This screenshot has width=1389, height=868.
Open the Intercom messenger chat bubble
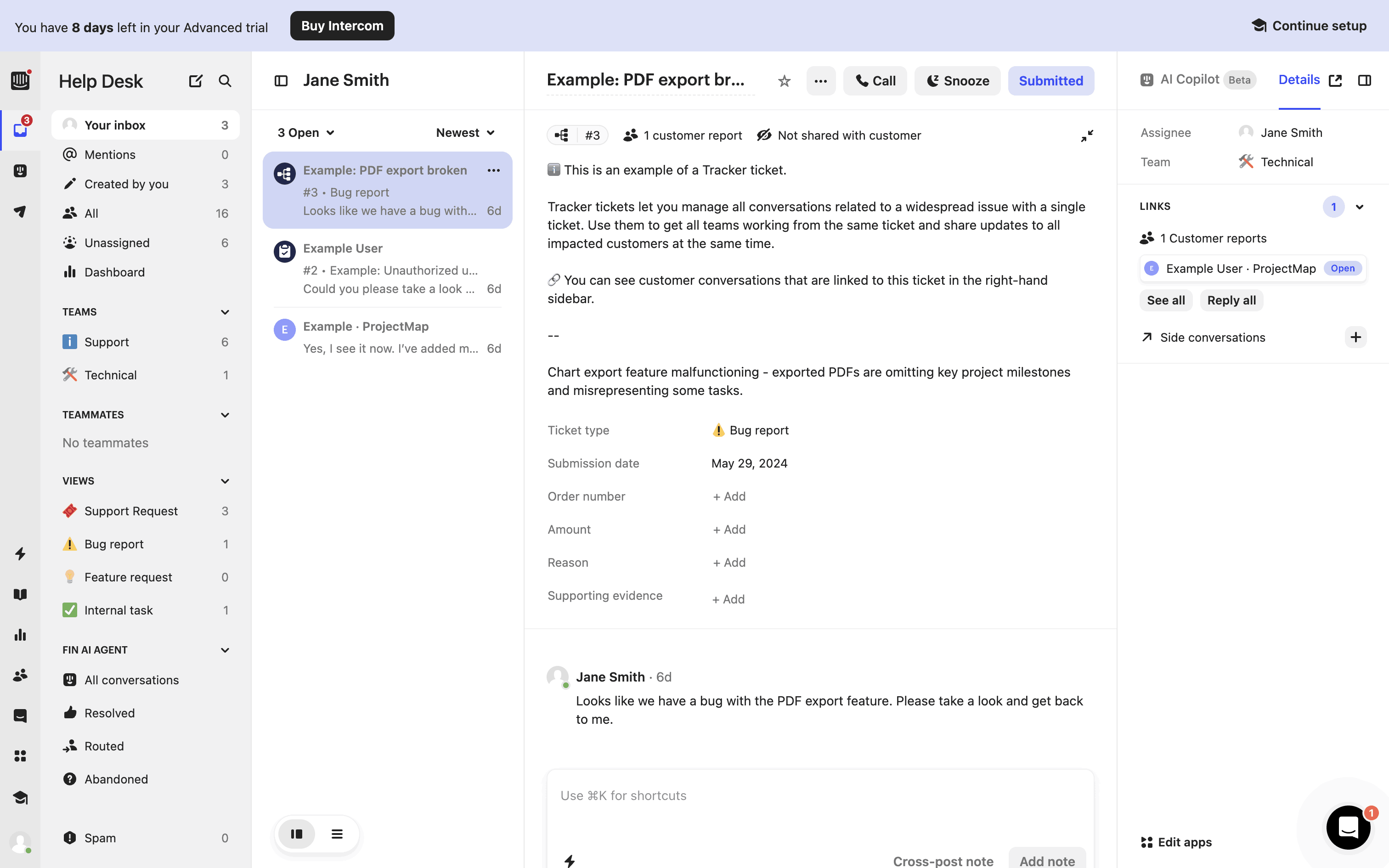click(x=1348, y=827)
